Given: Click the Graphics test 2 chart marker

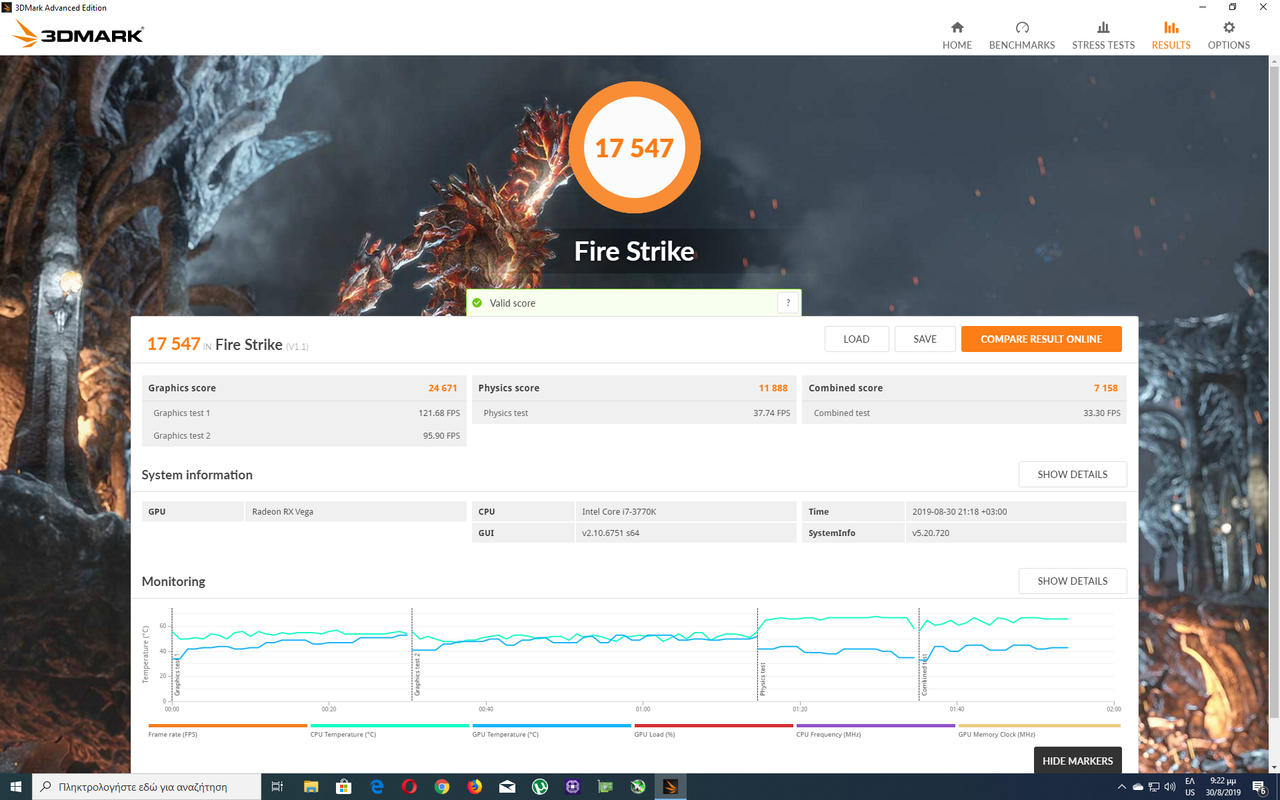Looking at the screenshot, I should (416, 675).
